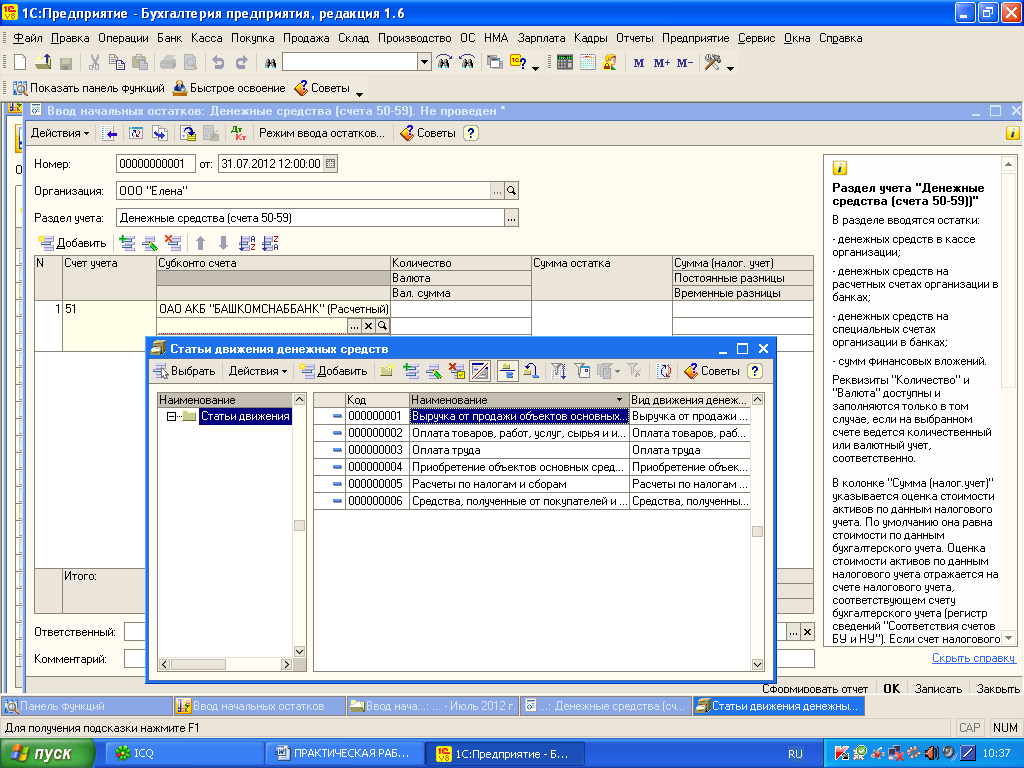Open the Операции menu

click(x=123, y=38)
